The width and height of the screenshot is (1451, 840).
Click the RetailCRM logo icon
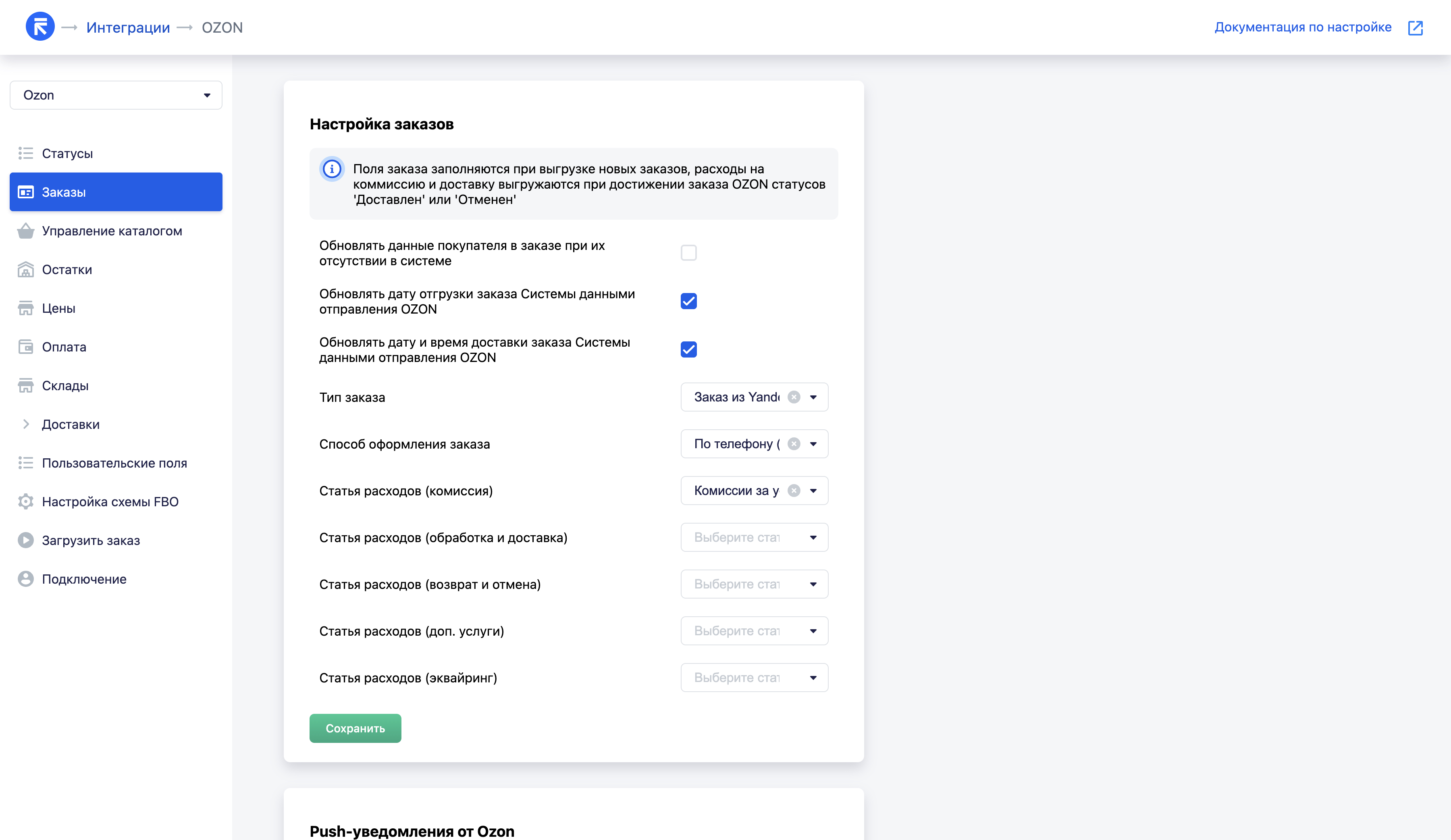(40, 27)
